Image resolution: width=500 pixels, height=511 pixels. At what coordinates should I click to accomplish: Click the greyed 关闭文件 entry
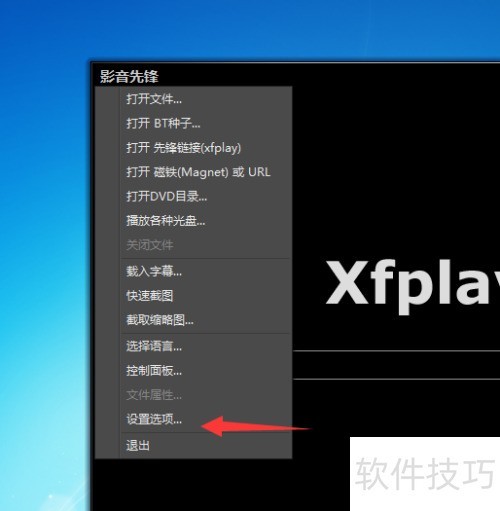(x=194, y=245)
